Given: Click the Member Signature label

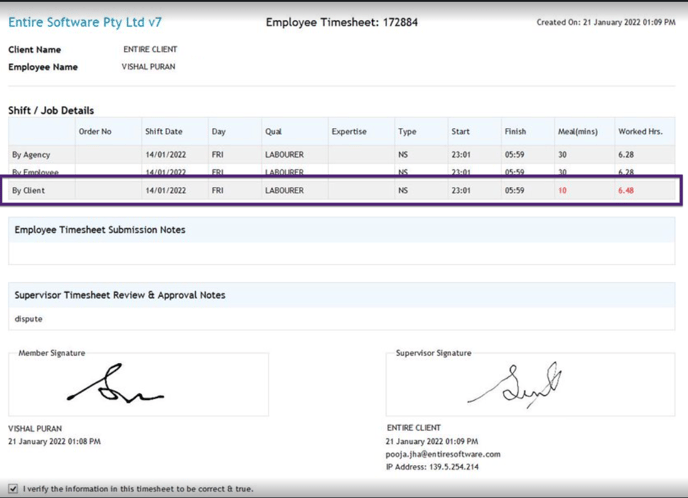Looking at the screenshot, I should (x=52, y=353).
